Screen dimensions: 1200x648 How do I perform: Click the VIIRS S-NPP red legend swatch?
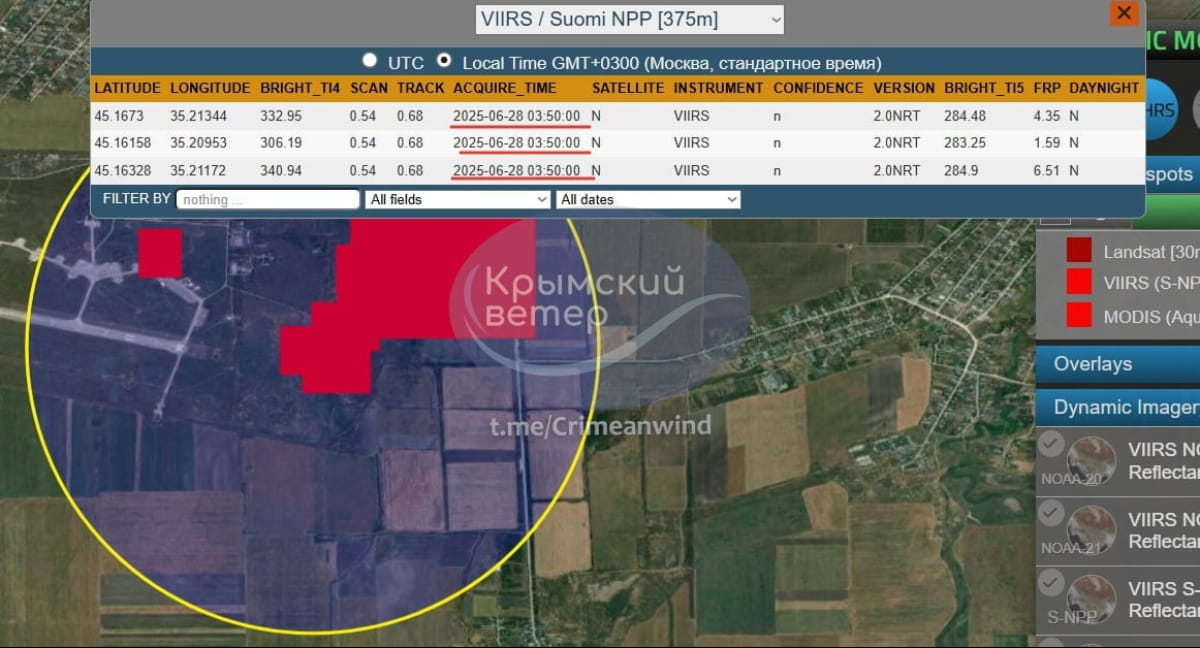(x=1078, y=281)
